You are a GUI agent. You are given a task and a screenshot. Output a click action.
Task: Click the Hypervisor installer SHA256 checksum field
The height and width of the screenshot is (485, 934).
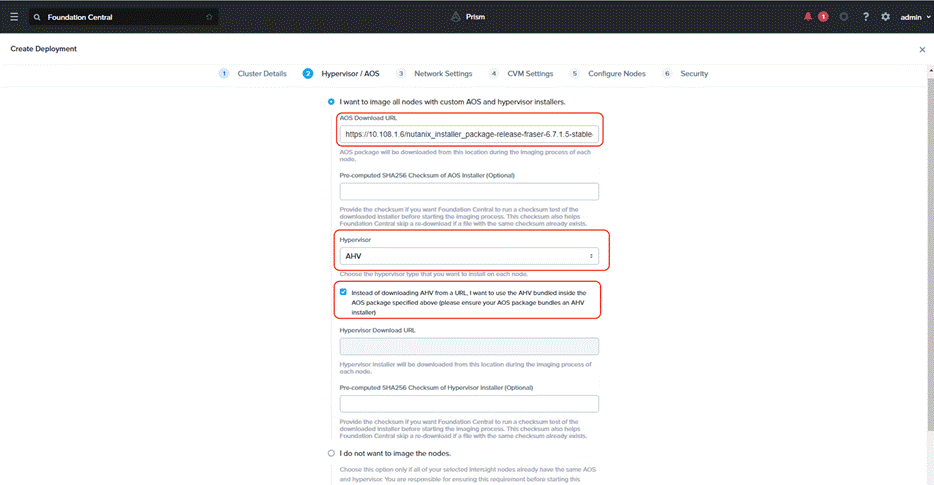[x=469, y=404]
